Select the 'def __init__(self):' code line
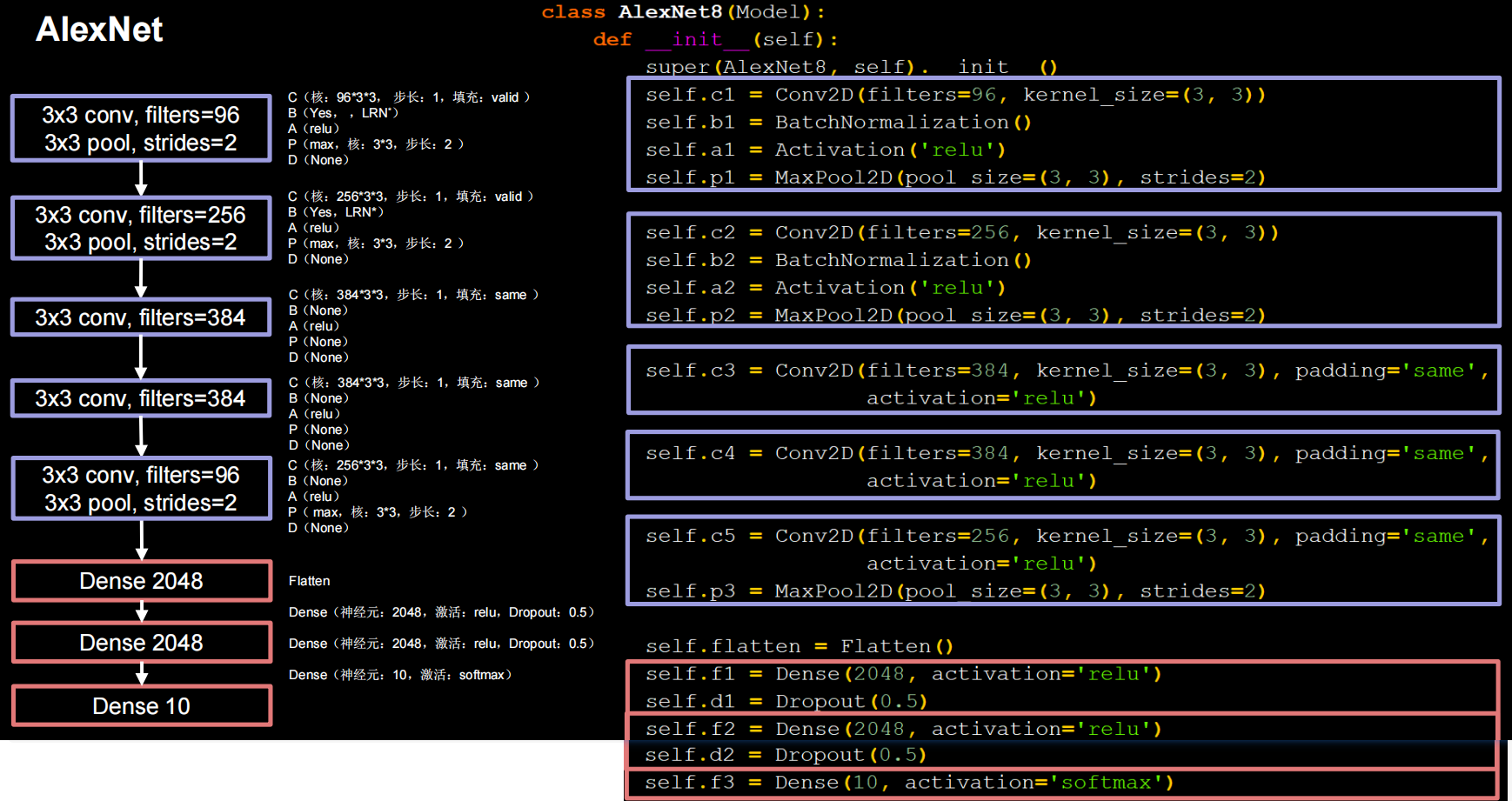The image size is (1512, 801). coord(715,39)
